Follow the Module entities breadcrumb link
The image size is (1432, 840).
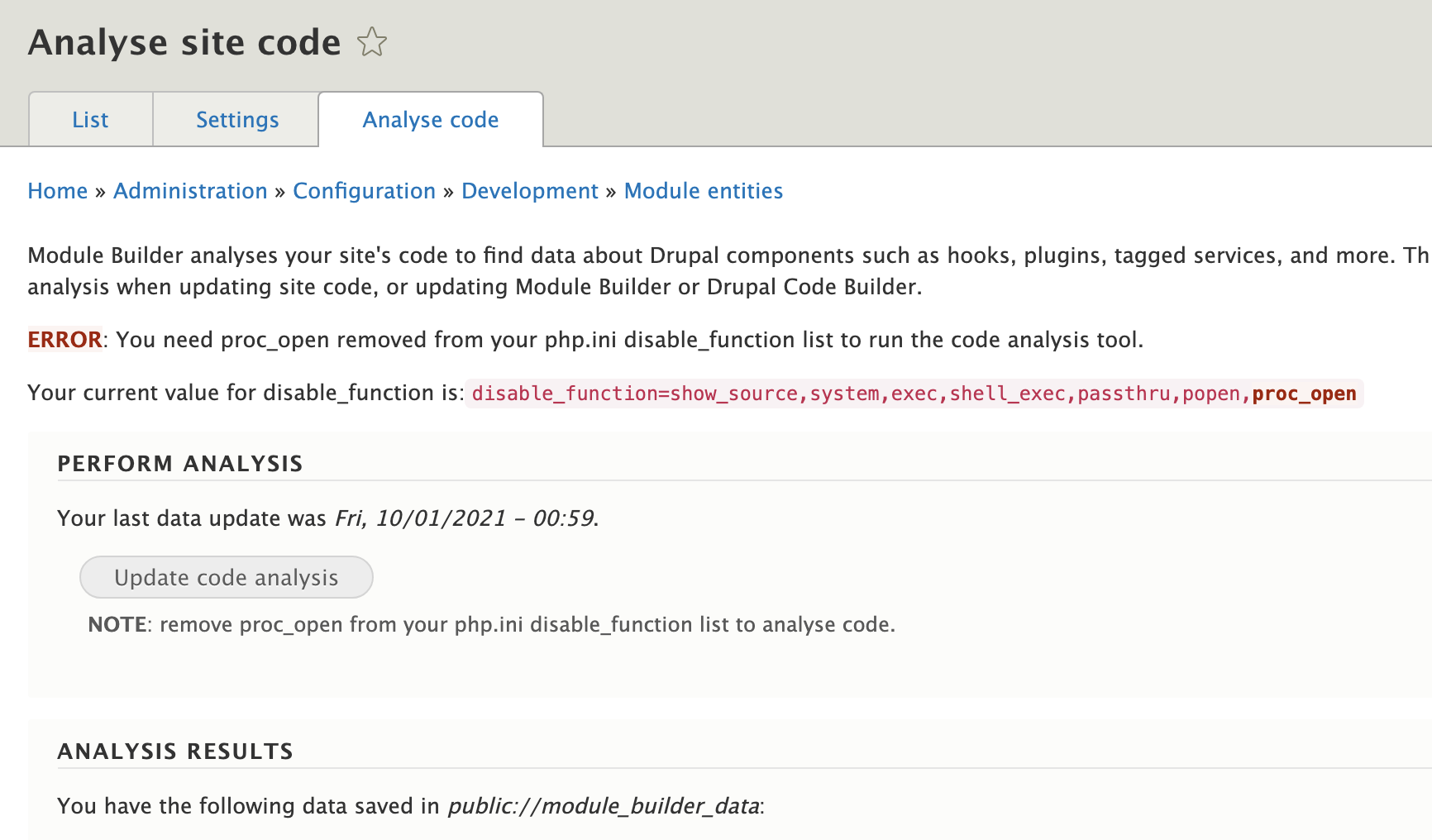coord(704,191)
